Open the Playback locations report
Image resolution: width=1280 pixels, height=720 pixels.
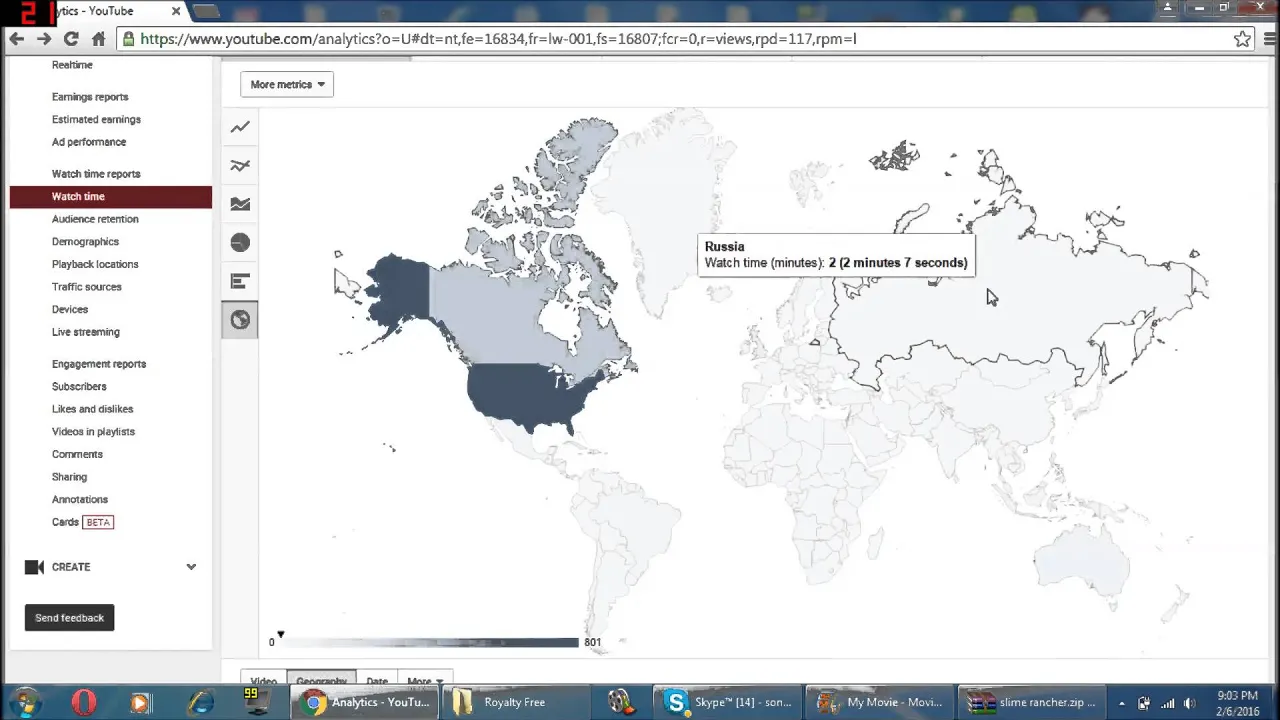(x=95, y=264)
